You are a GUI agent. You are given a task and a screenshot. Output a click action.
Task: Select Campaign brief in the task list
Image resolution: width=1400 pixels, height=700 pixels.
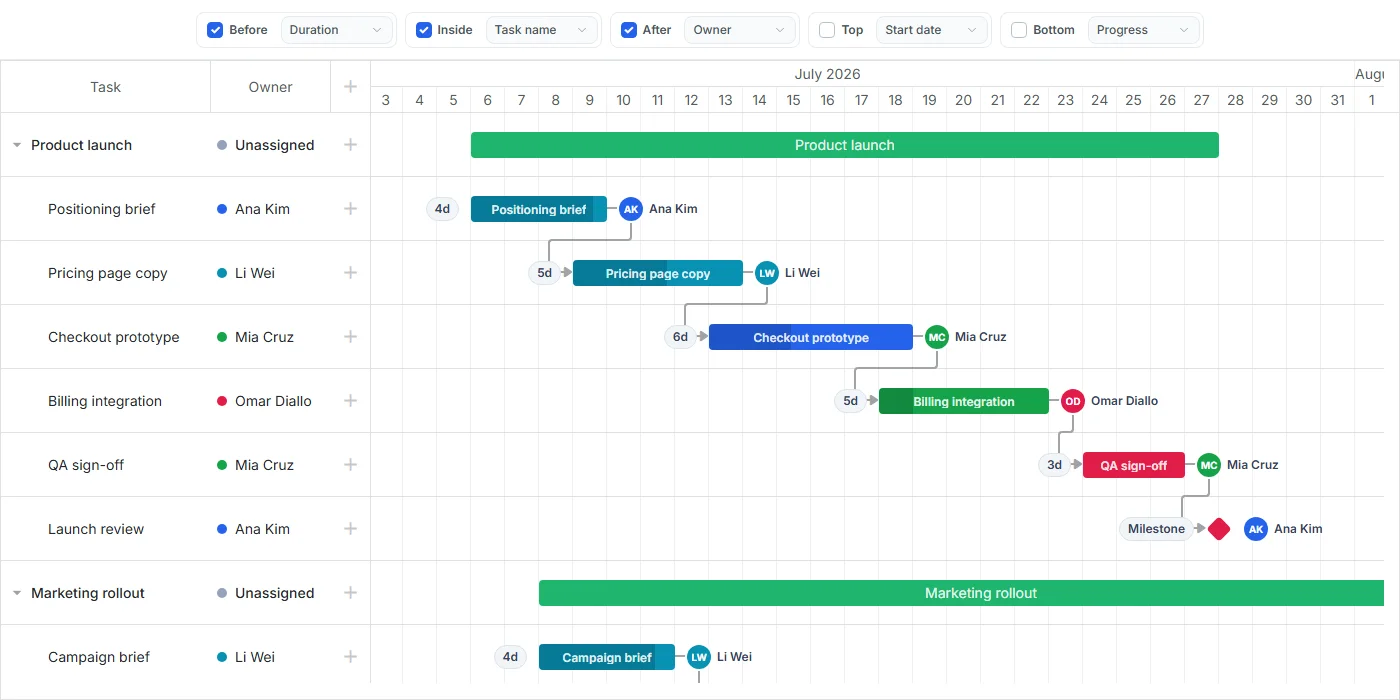click(99, 657)
